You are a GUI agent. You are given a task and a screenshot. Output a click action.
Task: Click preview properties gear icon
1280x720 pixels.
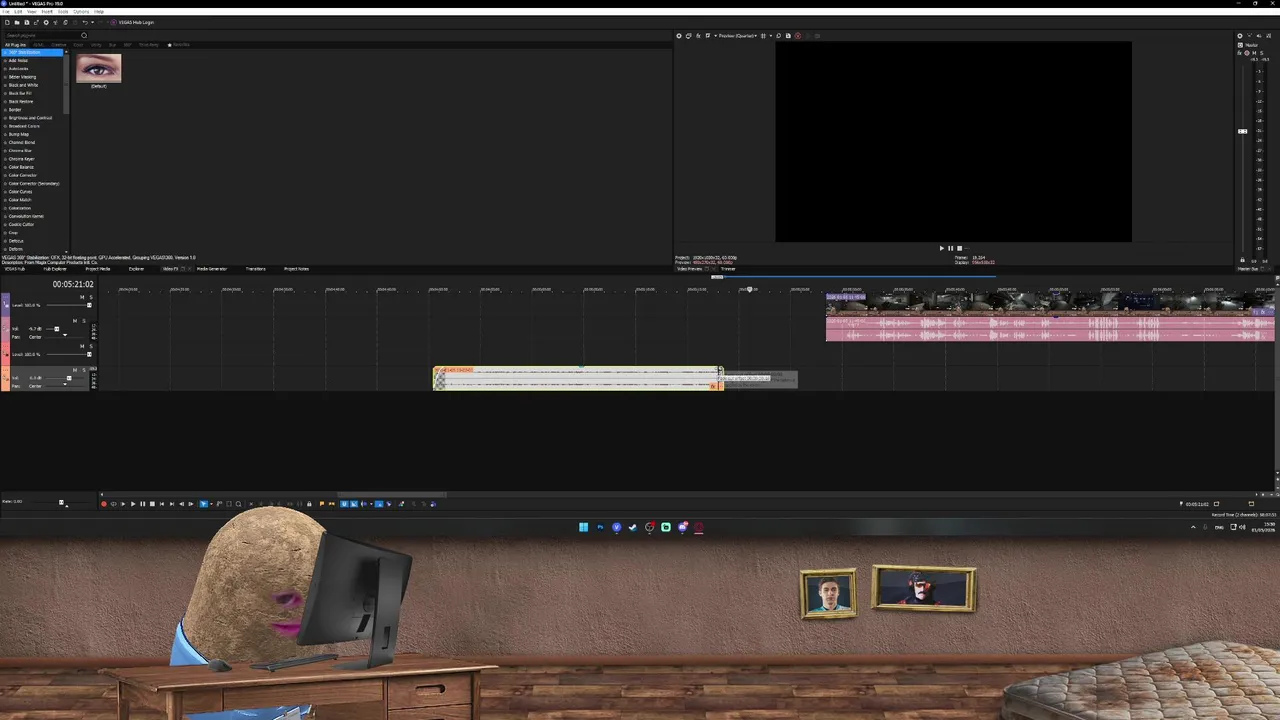(x=679, y=36)
